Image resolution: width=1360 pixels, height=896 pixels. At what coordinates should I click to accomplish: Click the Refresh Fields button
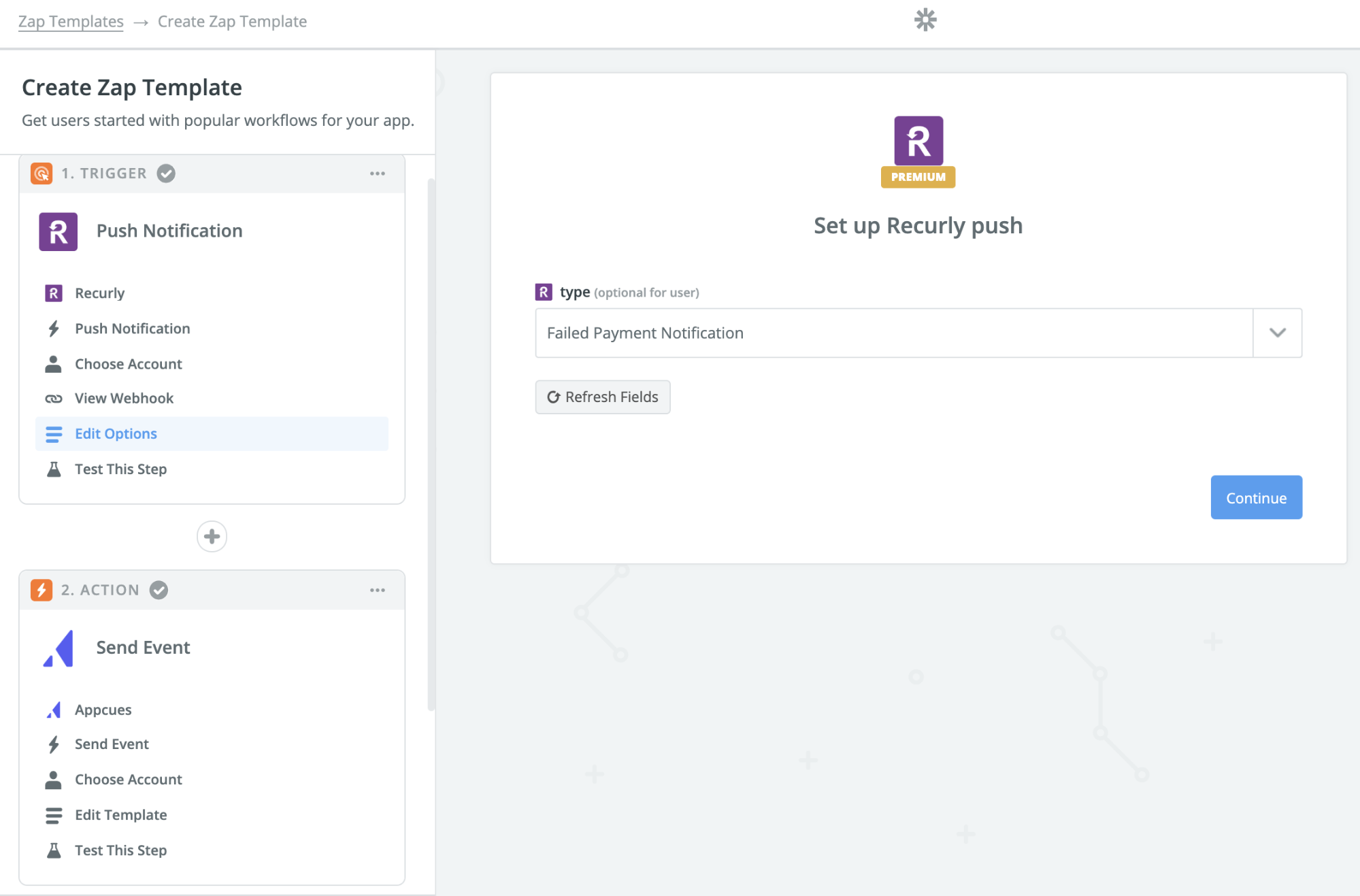click(603, 397)
